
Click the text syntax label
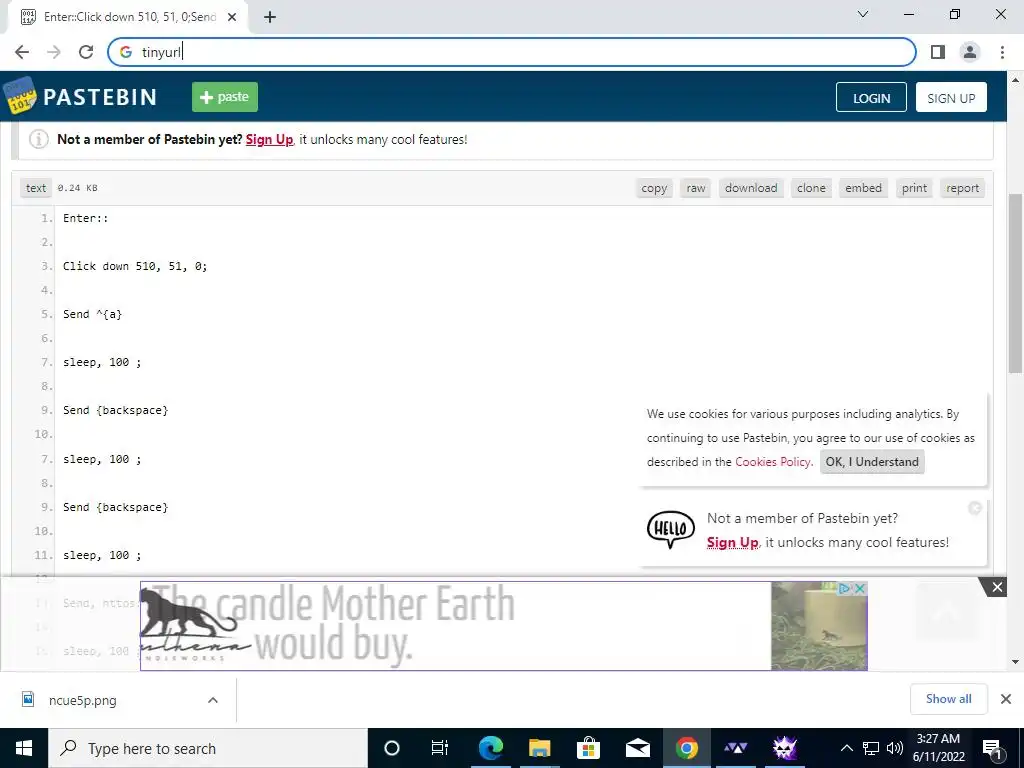click(x=36, y=188)
